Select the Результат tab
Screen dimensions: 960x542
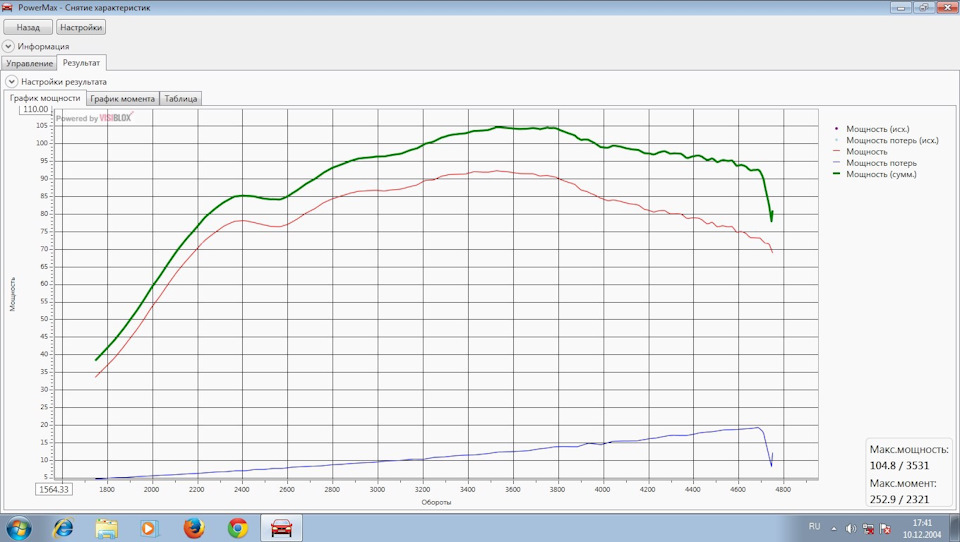[81, 62]
